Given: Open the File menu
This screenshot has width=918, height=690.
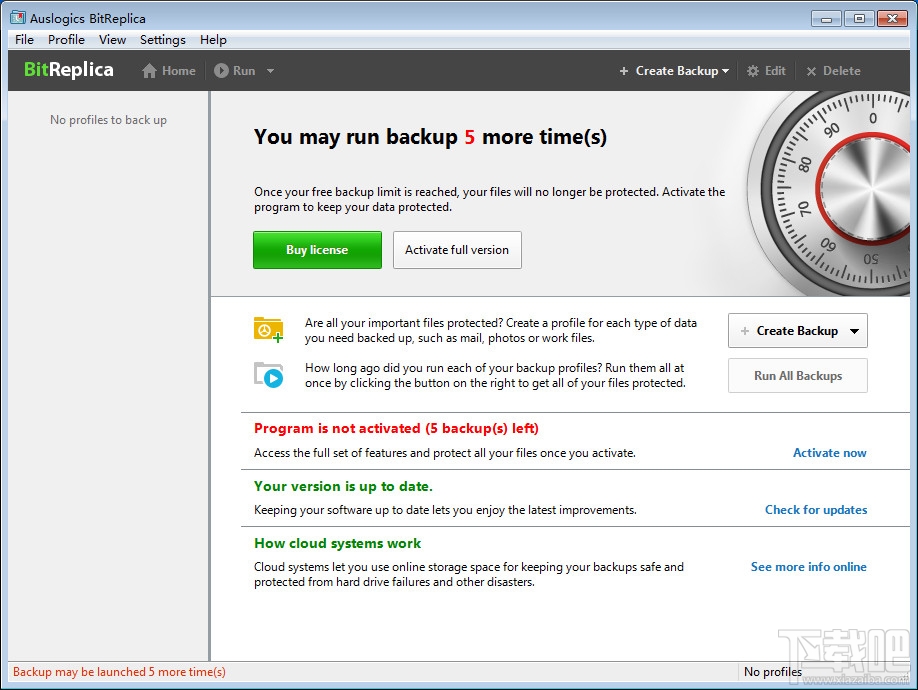Looking at the screenshot, I should click(24, 39).
